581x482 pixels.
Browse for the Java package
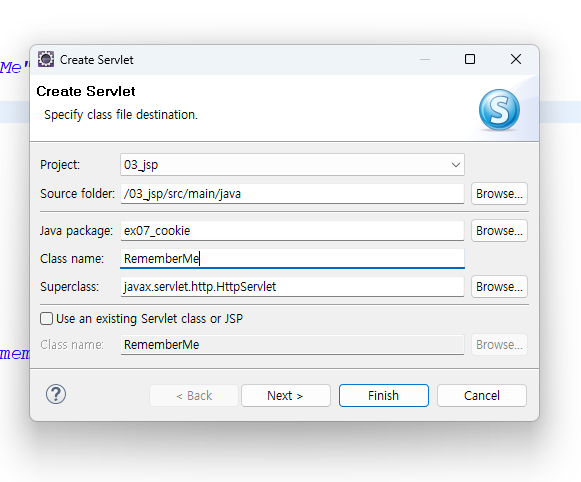499,231
